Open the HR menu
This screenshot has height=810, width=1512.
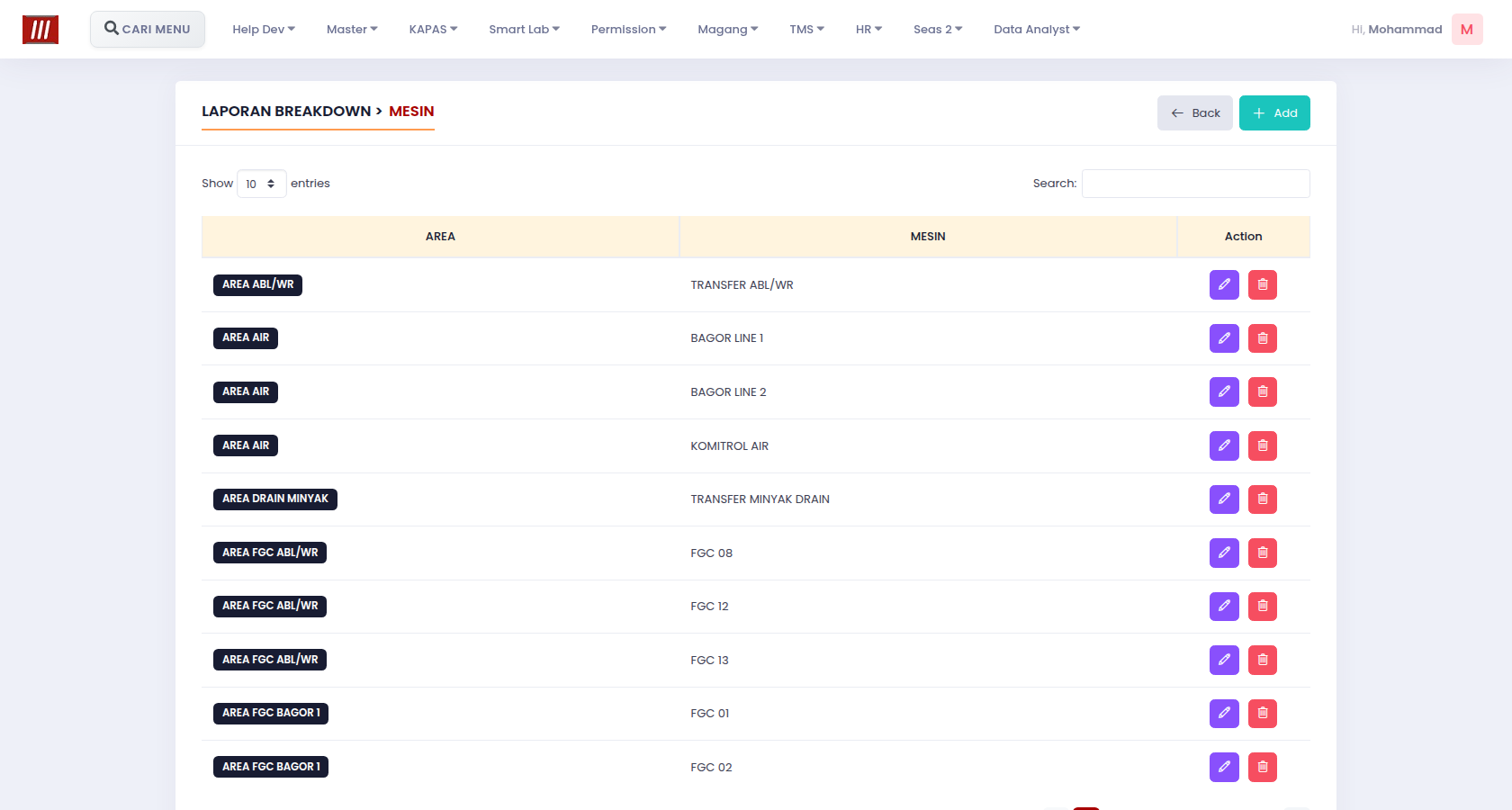coord(868,30)
